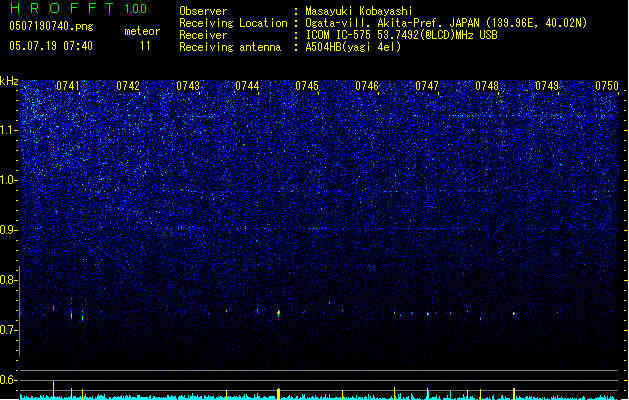Click the Receiving antenna label

coord(230,47)
